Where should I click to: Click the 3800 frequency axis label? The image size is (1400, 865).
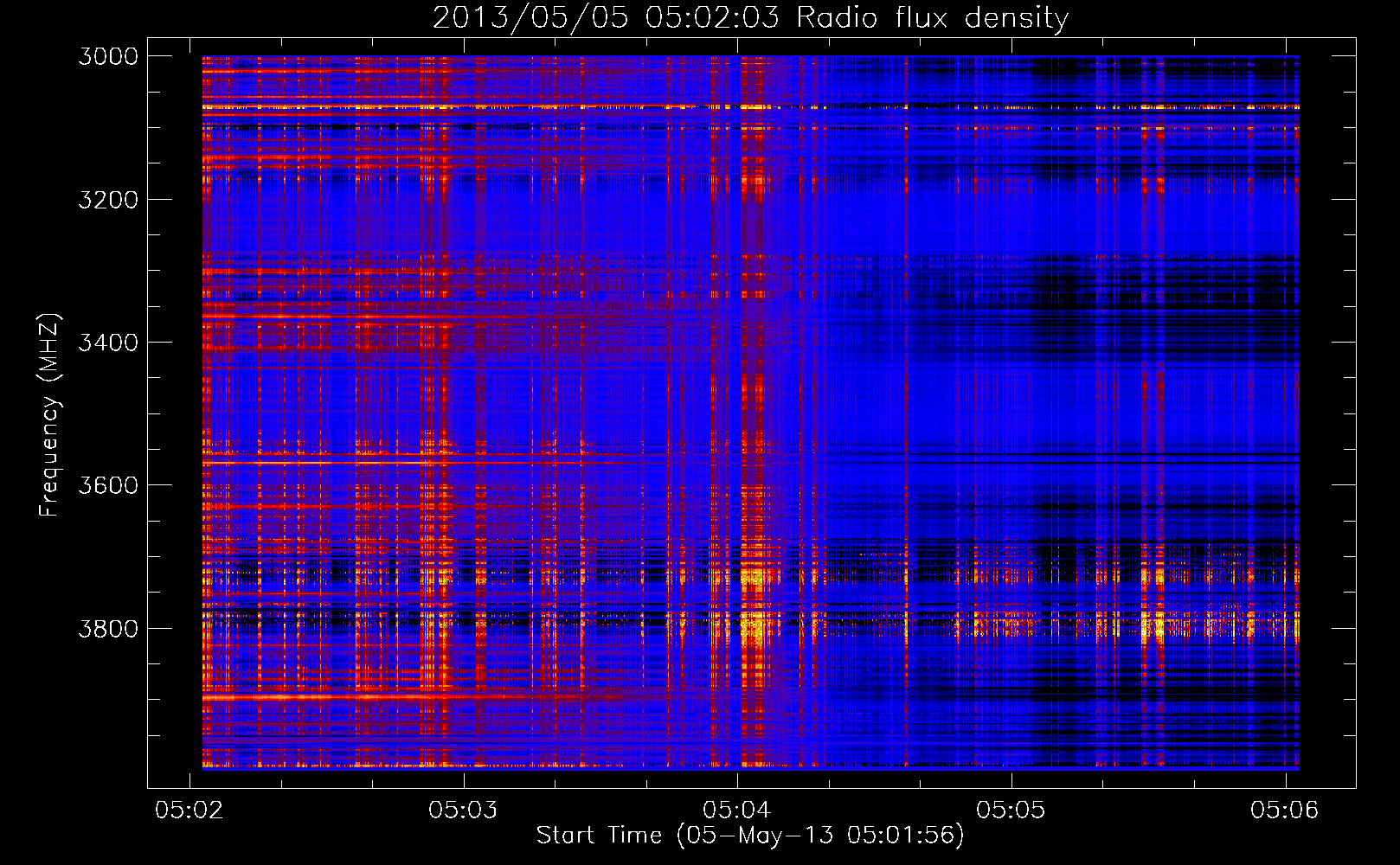tap(108, 628)
